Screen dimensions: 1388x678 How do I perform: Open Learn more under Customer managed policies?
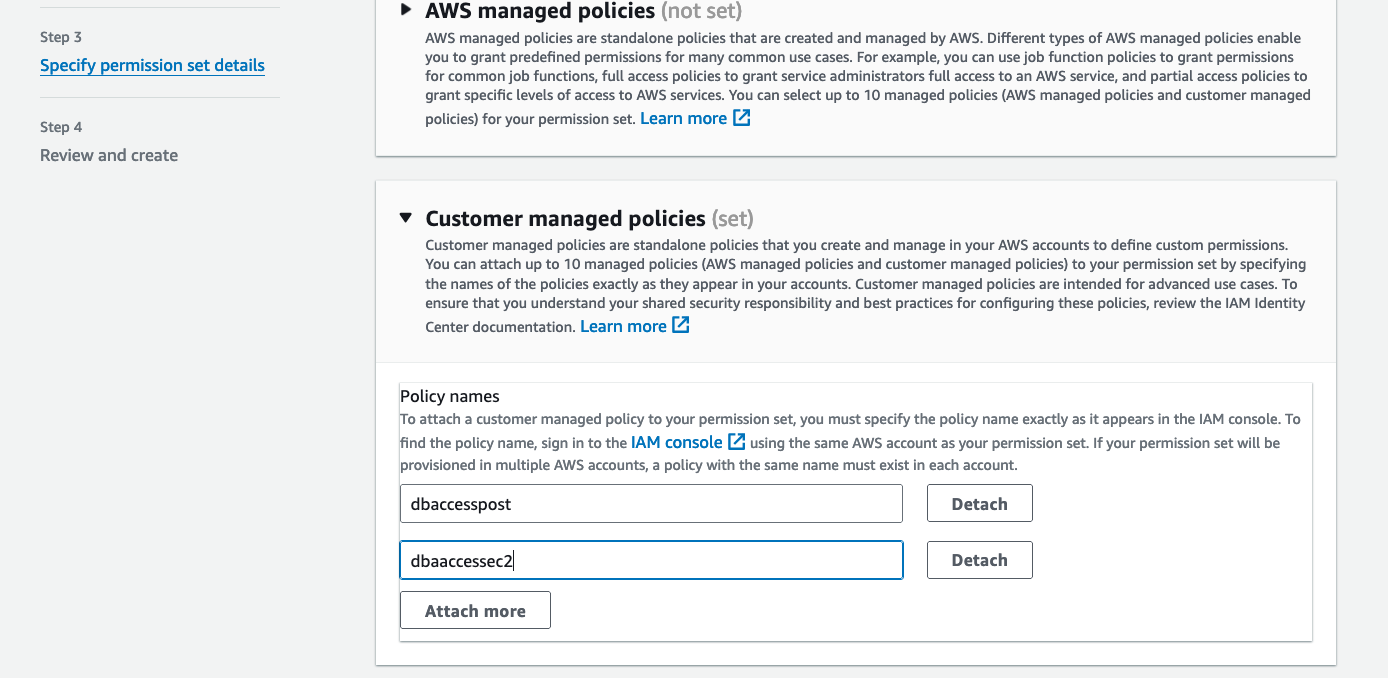coord(623,326)
